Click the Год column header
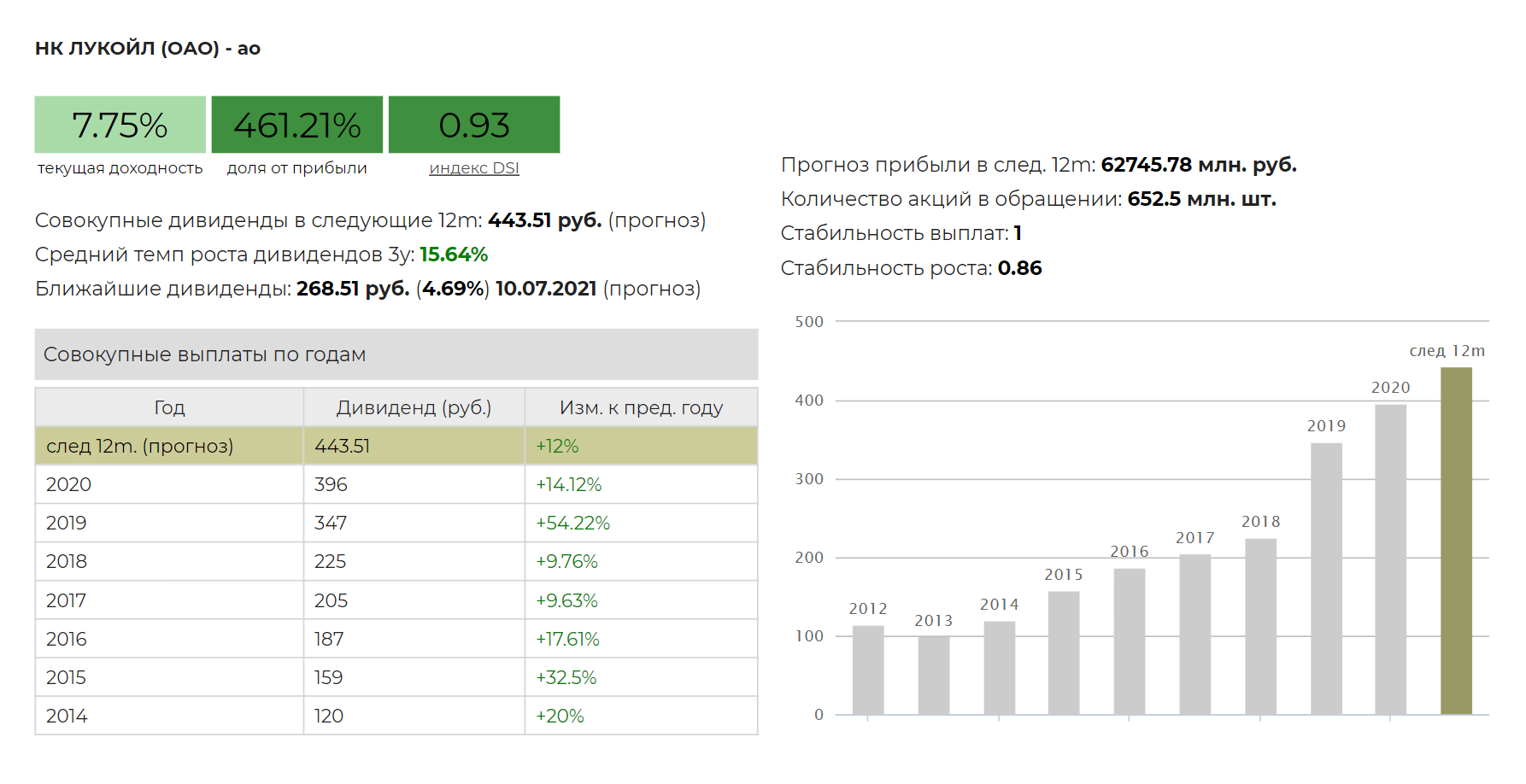 [169, 407]
